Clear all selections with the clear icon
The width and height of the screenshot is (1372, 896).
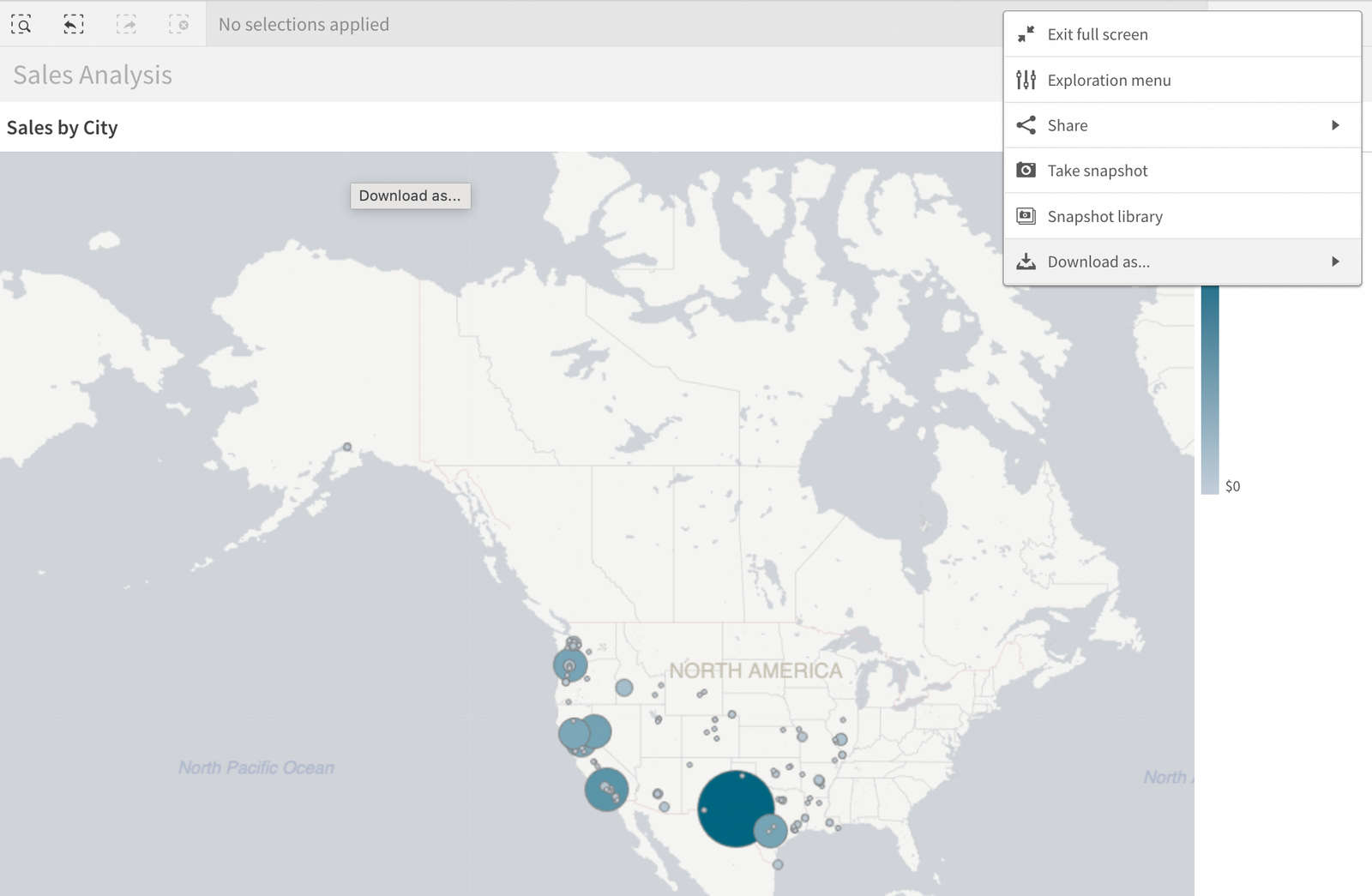[181, 24]
